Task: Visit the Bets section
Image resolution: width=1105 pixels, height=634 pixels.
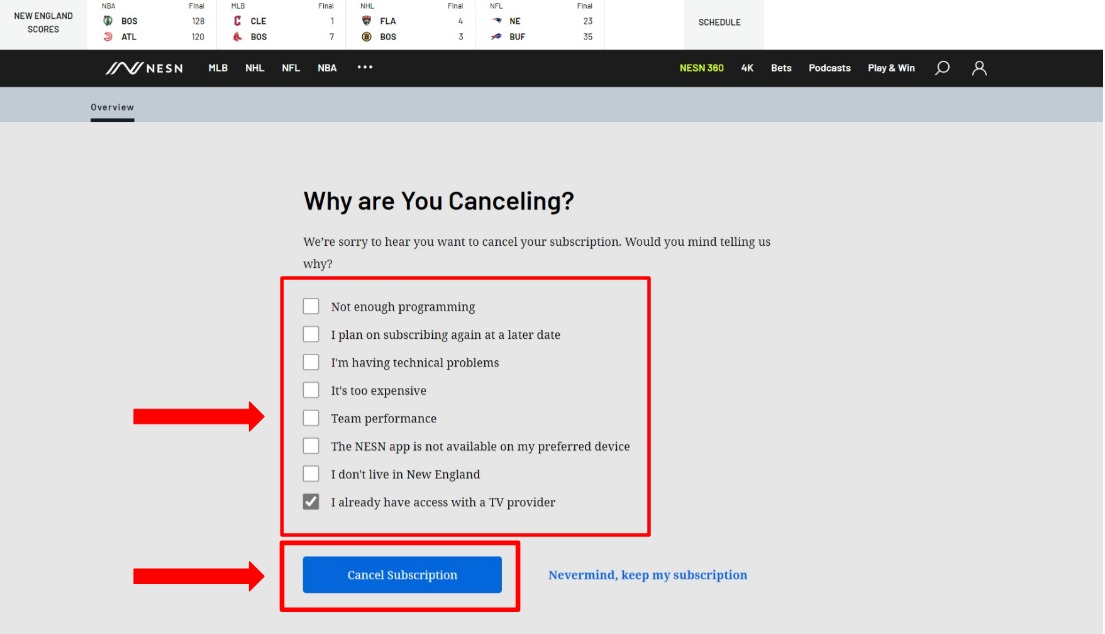Action: pyautogui.click(x=781, y=68)
